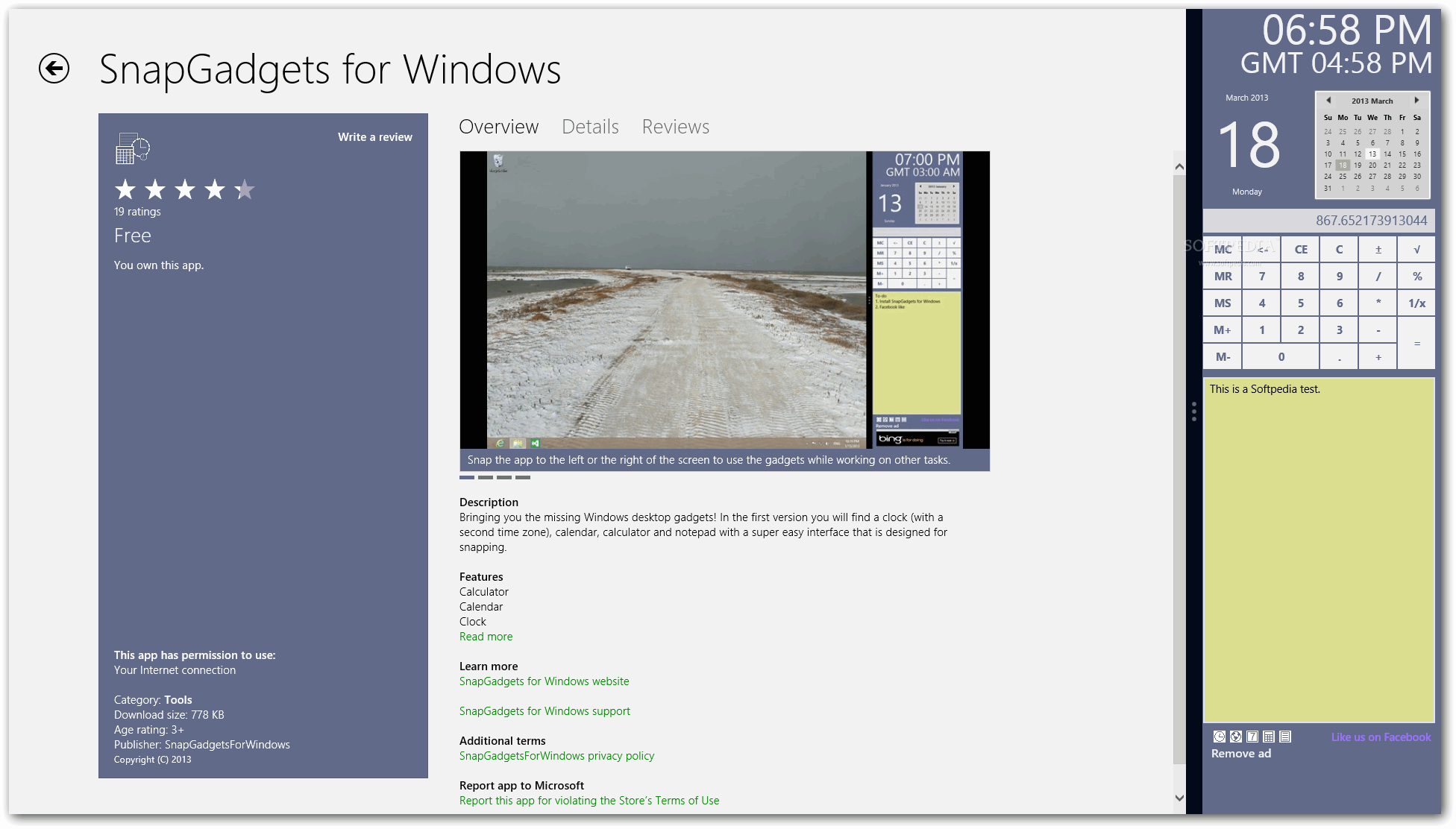
Task: Click the scrollbar up arrow
Action: click(1179, 167)
